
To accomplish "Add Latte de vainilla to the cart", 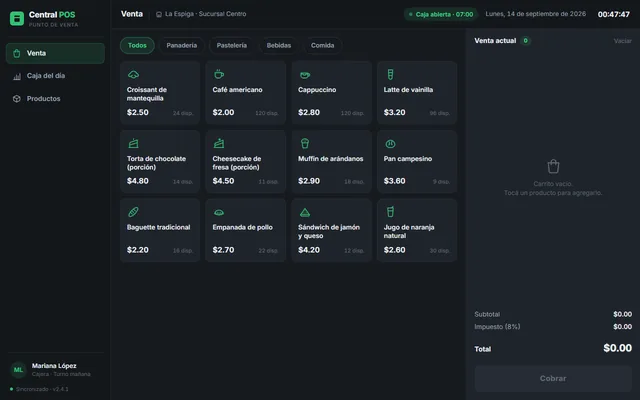I will 417,93.
